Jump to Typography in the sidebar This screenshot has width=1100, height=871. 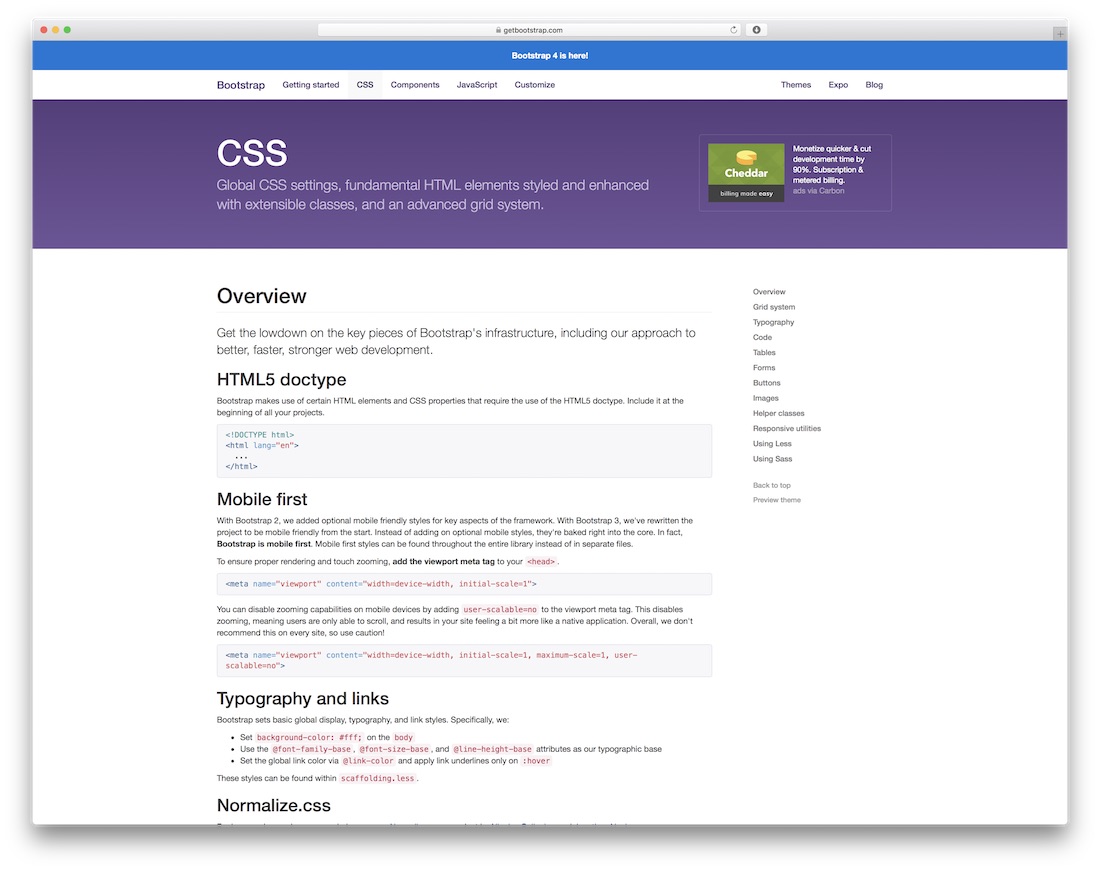773,323
